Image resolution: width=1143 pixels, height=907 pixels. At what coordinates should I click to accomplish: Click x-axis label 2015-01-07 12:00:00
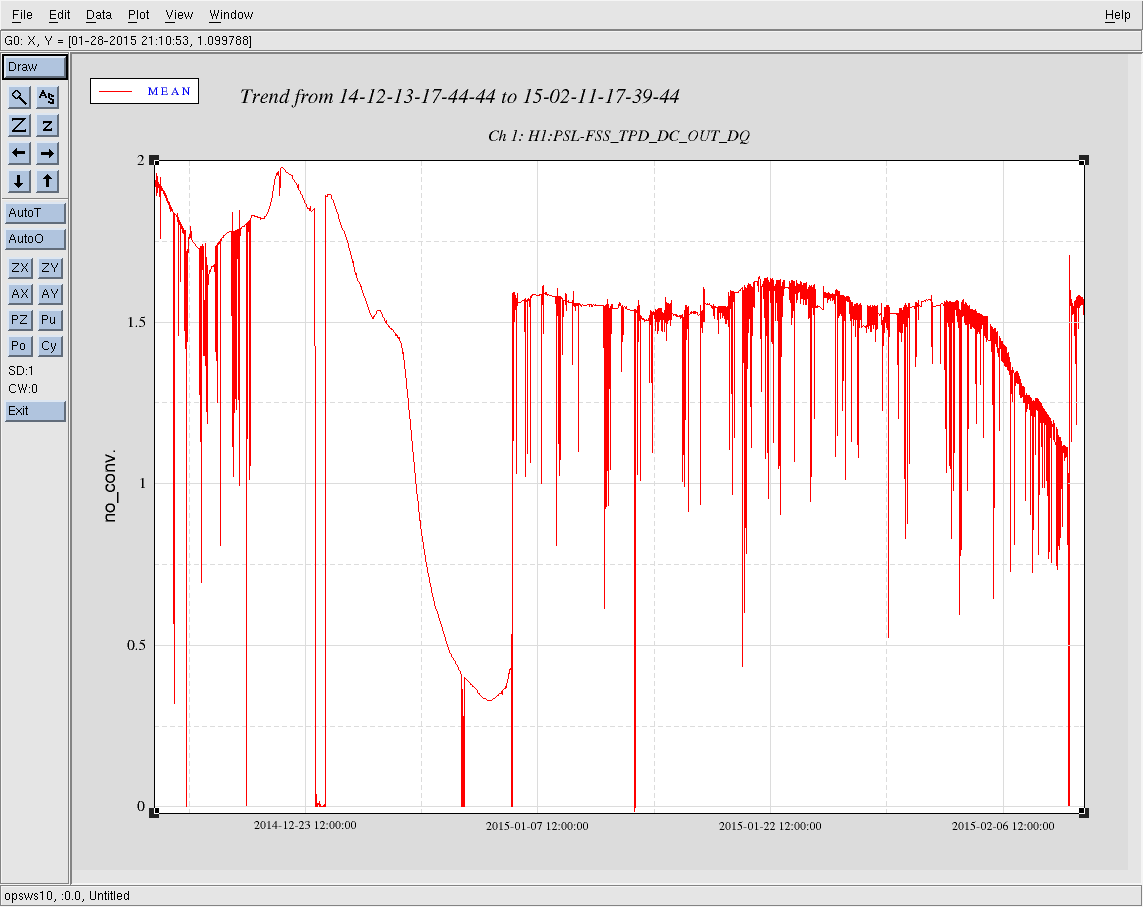pos(537,826)
